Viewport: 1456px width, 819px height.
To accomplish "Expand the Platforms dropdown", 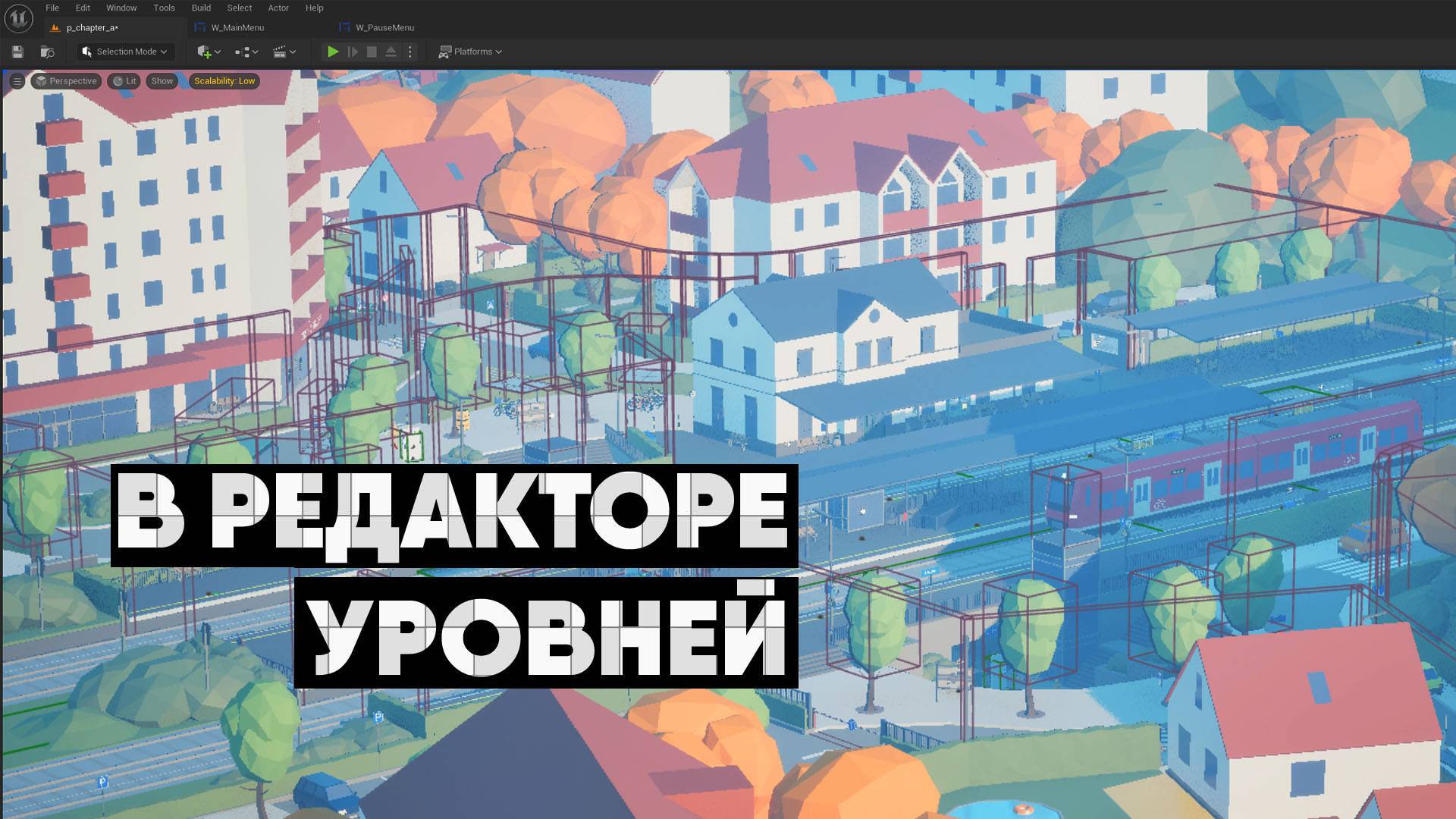I will (x=471, y=52).
